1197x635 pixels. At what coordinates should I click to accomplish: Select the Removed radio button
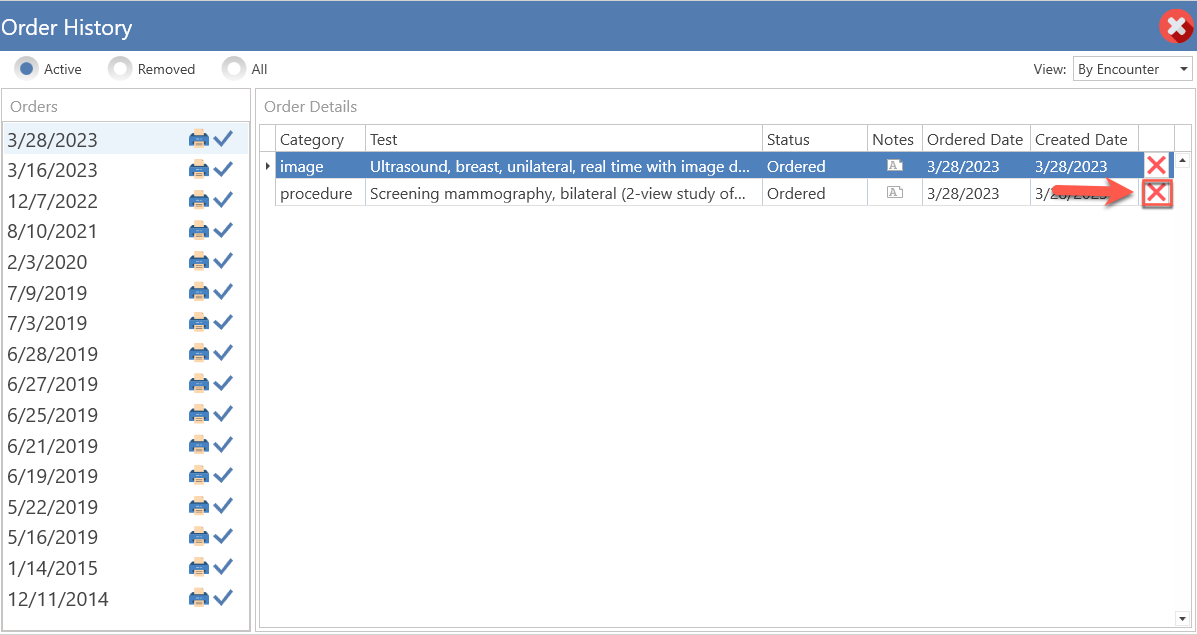(120, 69)
